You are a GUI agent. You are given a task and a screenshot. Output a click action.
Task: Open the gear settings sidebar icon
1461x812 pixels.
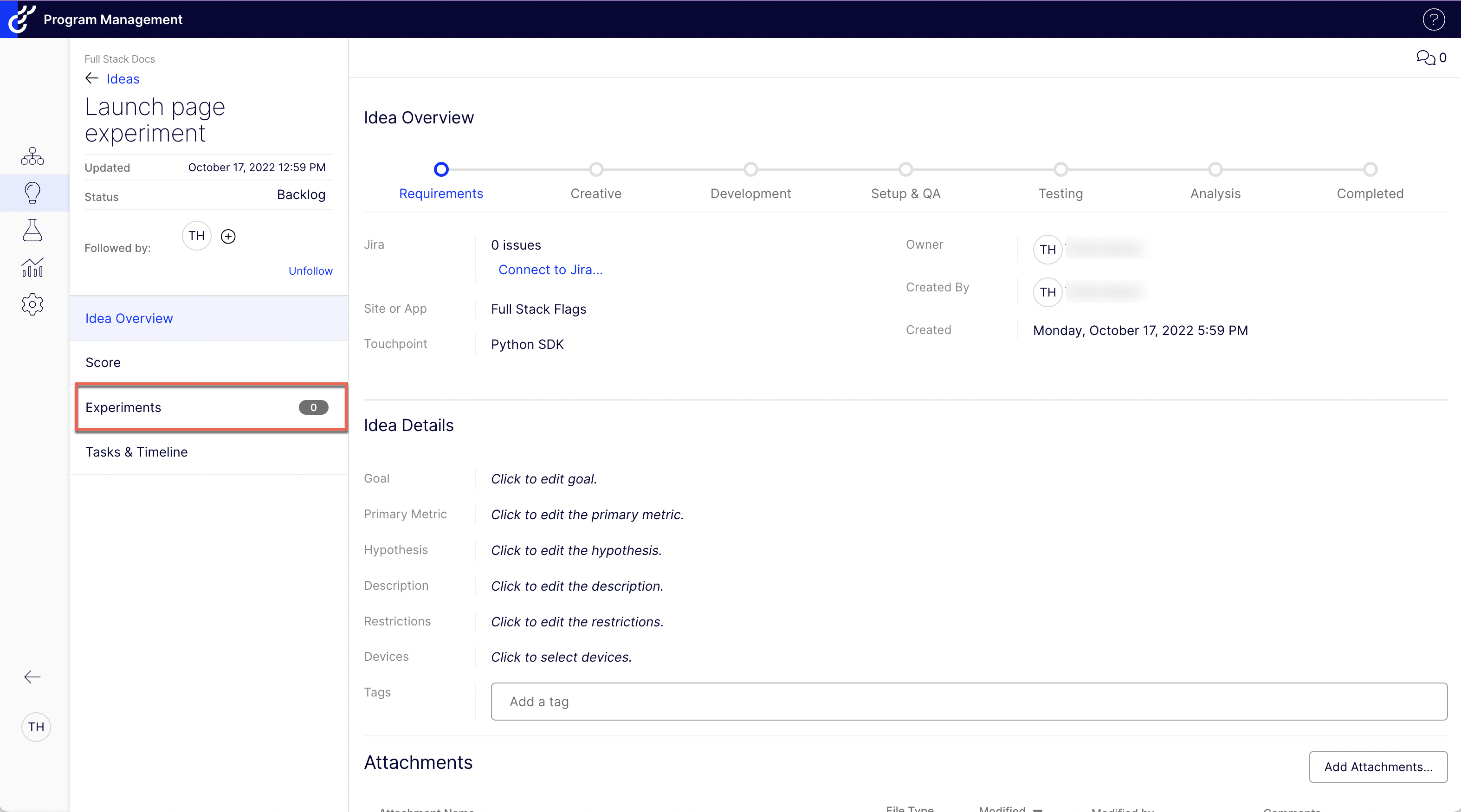pyautogui.click(x=32, y=304)
